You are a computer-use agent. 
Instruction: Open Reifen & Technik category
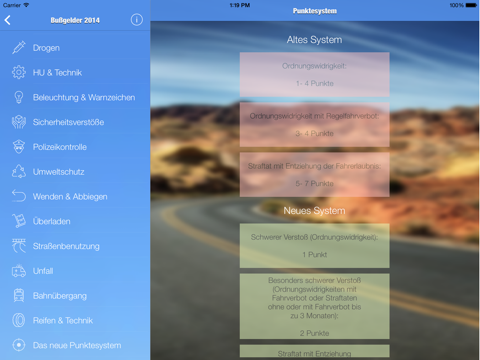[75, 320]
